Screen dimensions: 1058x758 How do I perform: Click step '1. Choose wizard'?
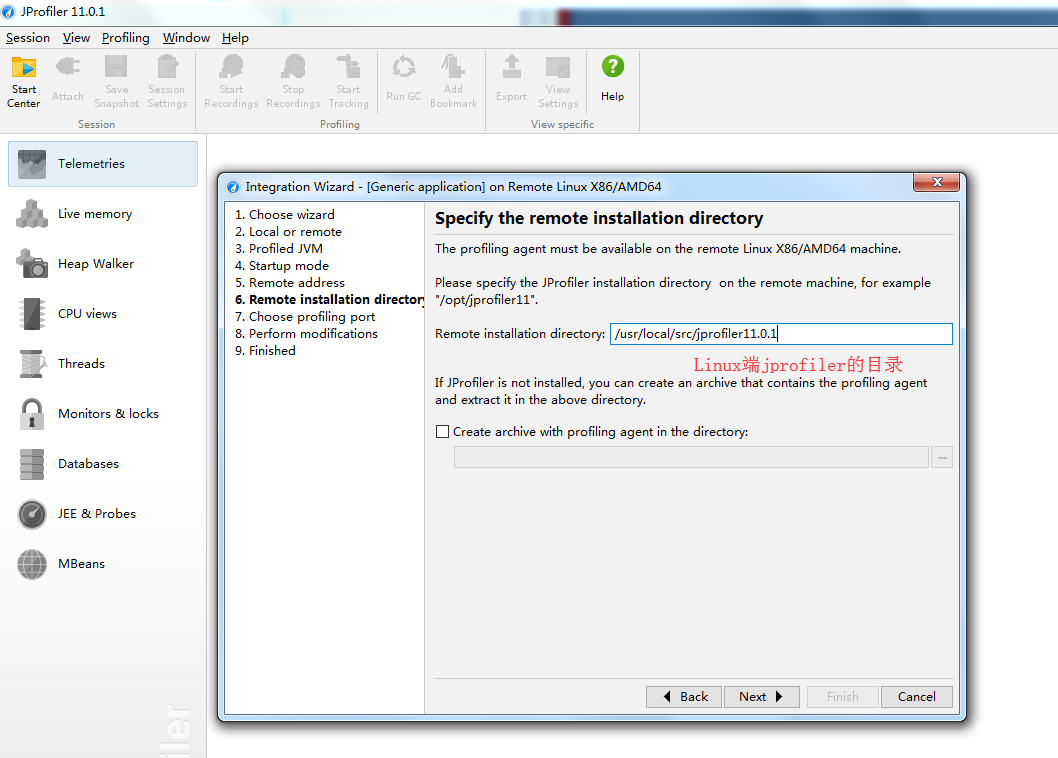[285, 215]
